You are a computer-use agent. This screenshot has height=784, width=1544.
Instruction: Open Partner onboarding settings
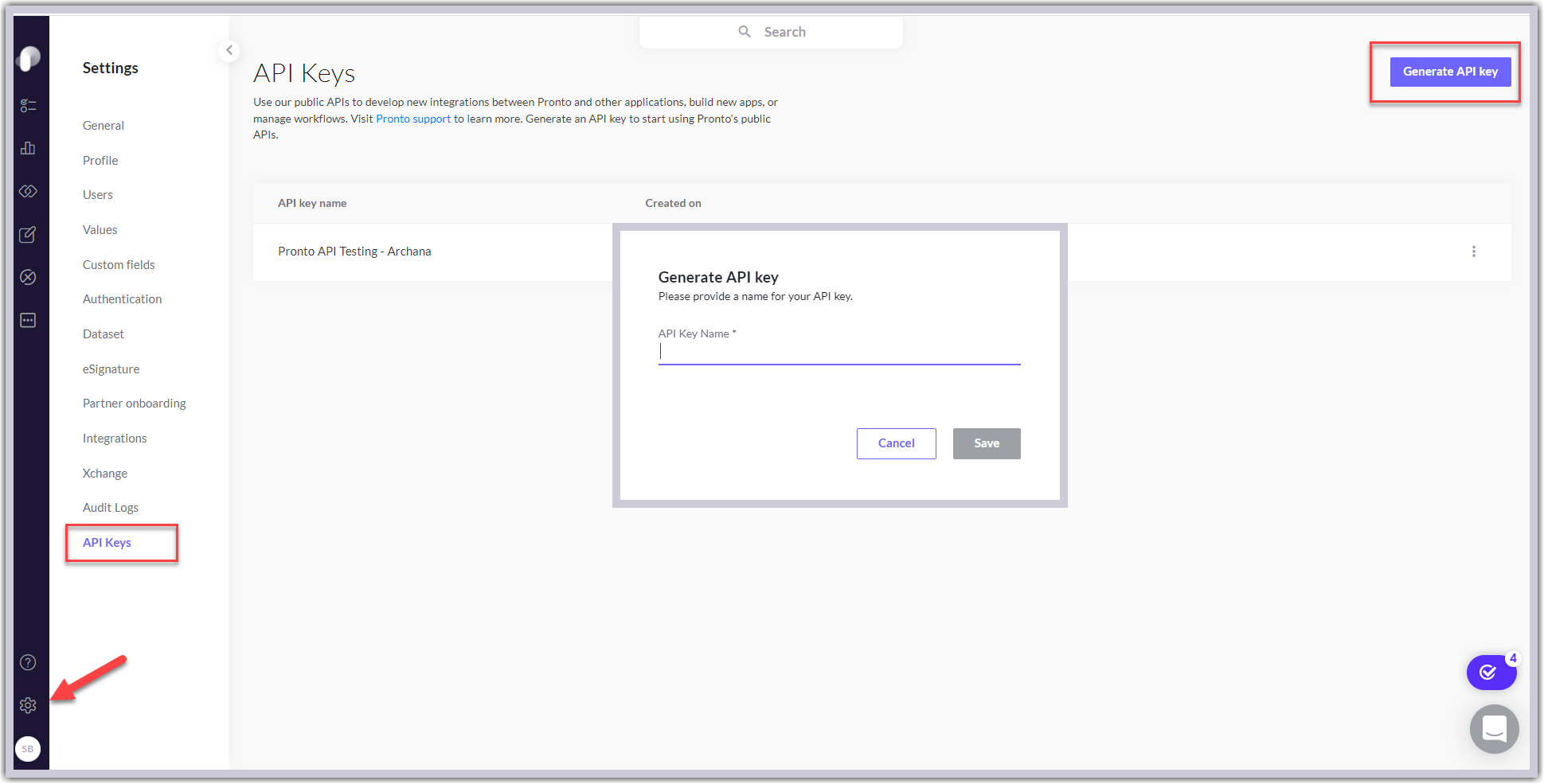[x=135, y=404]
